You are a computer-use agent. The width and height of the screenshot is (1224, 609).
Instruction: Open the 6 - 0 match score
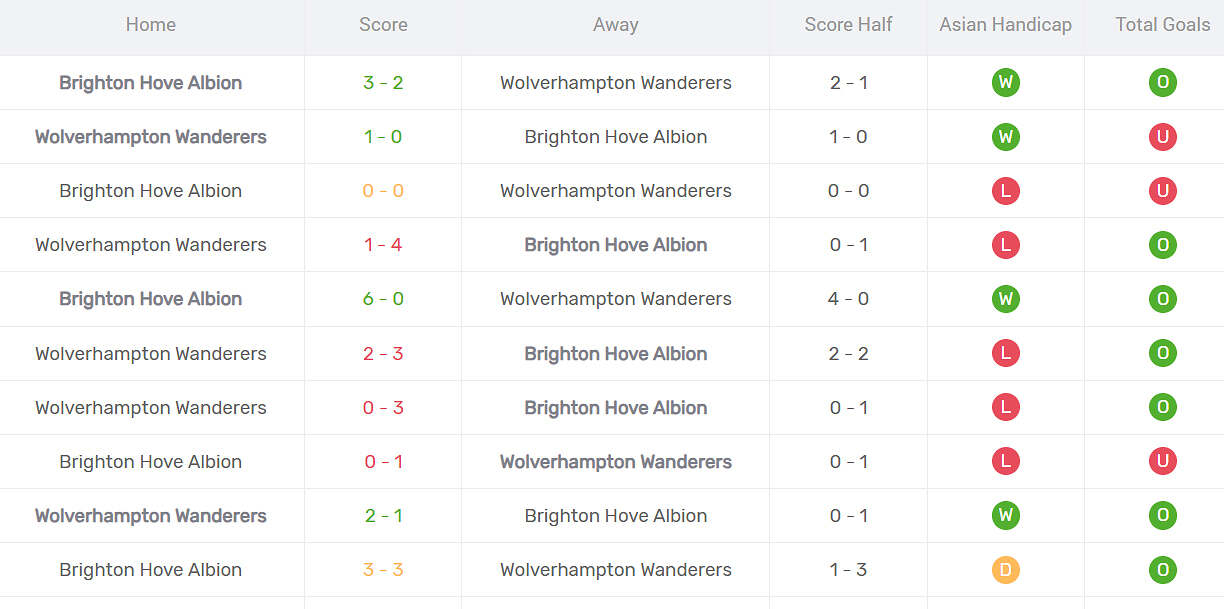383,299
